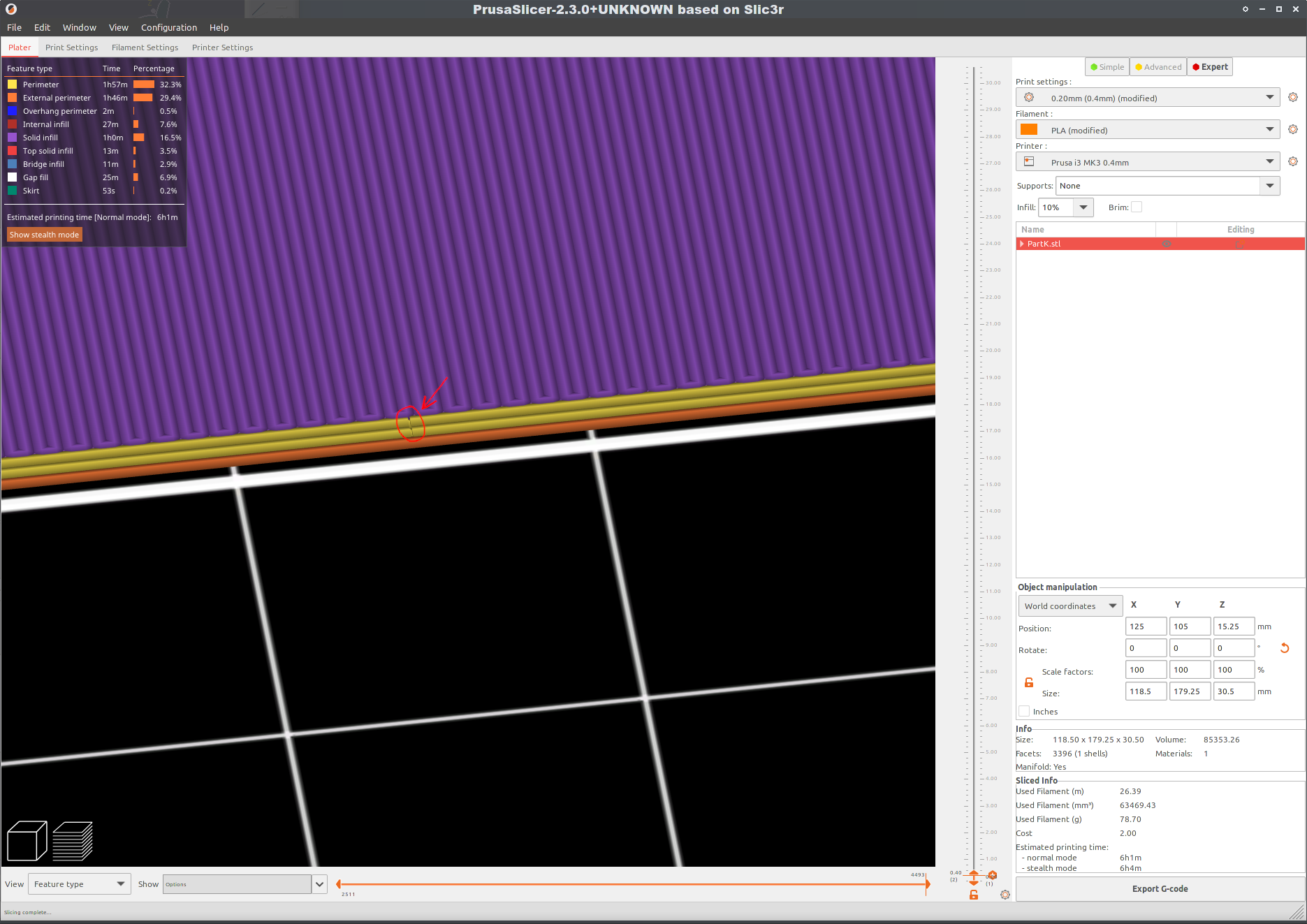Toggle visibility eye for PartK.stl

pos(1167,244)
